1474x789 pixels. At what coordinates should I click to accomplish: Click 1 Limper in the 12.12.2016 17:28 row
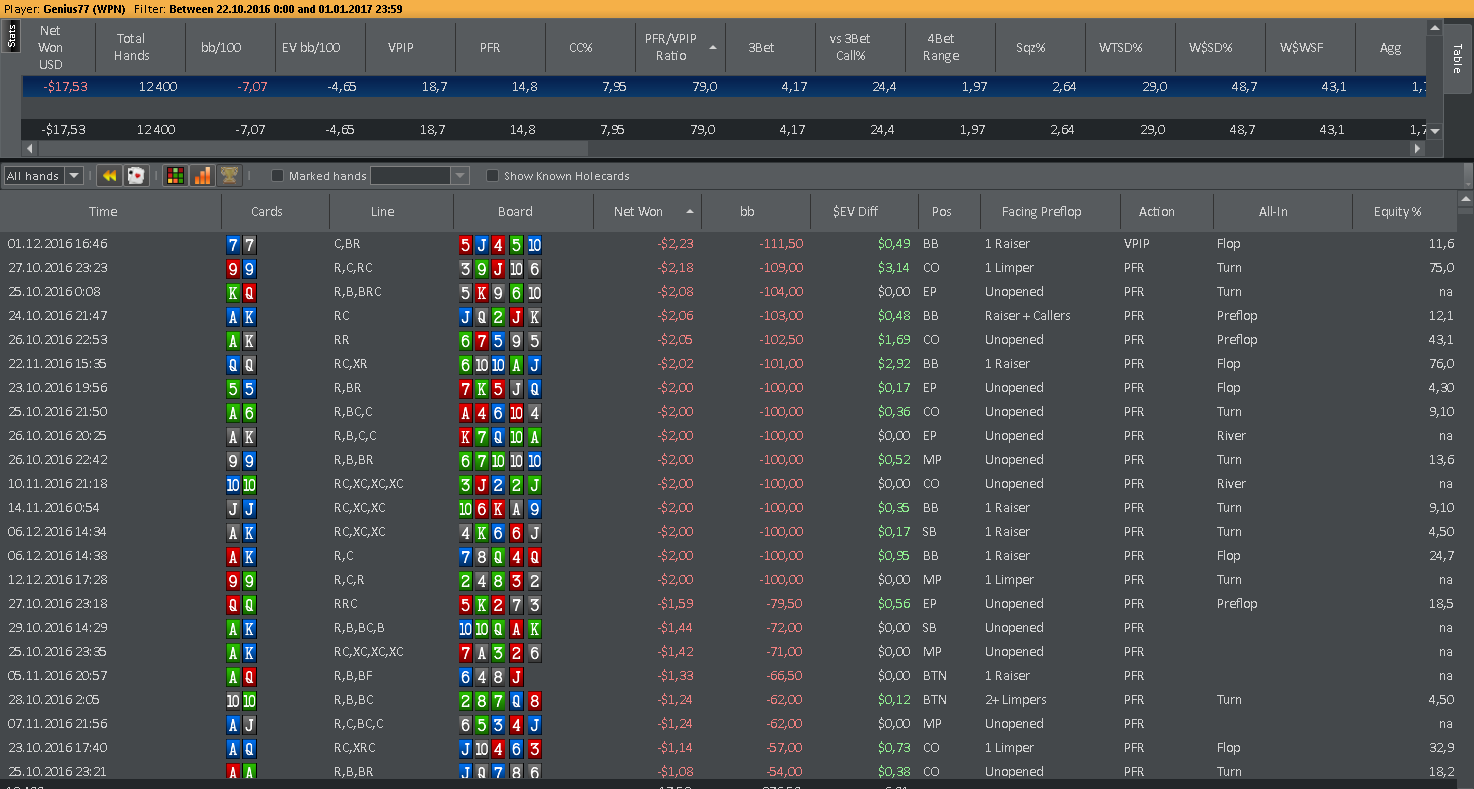[1009, 580]
